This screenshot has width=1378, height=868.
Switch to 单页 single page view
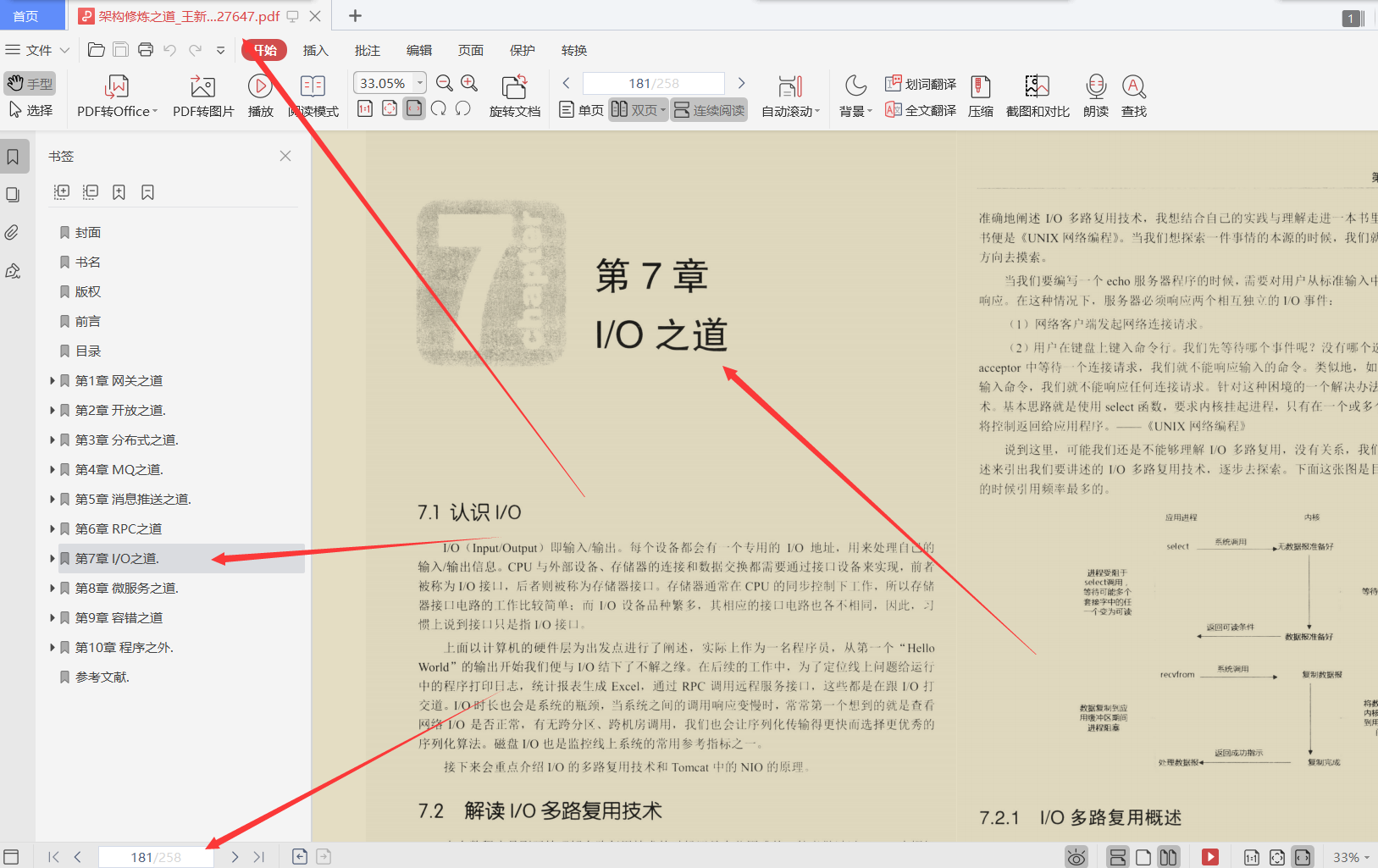click(x=582, y=110)
